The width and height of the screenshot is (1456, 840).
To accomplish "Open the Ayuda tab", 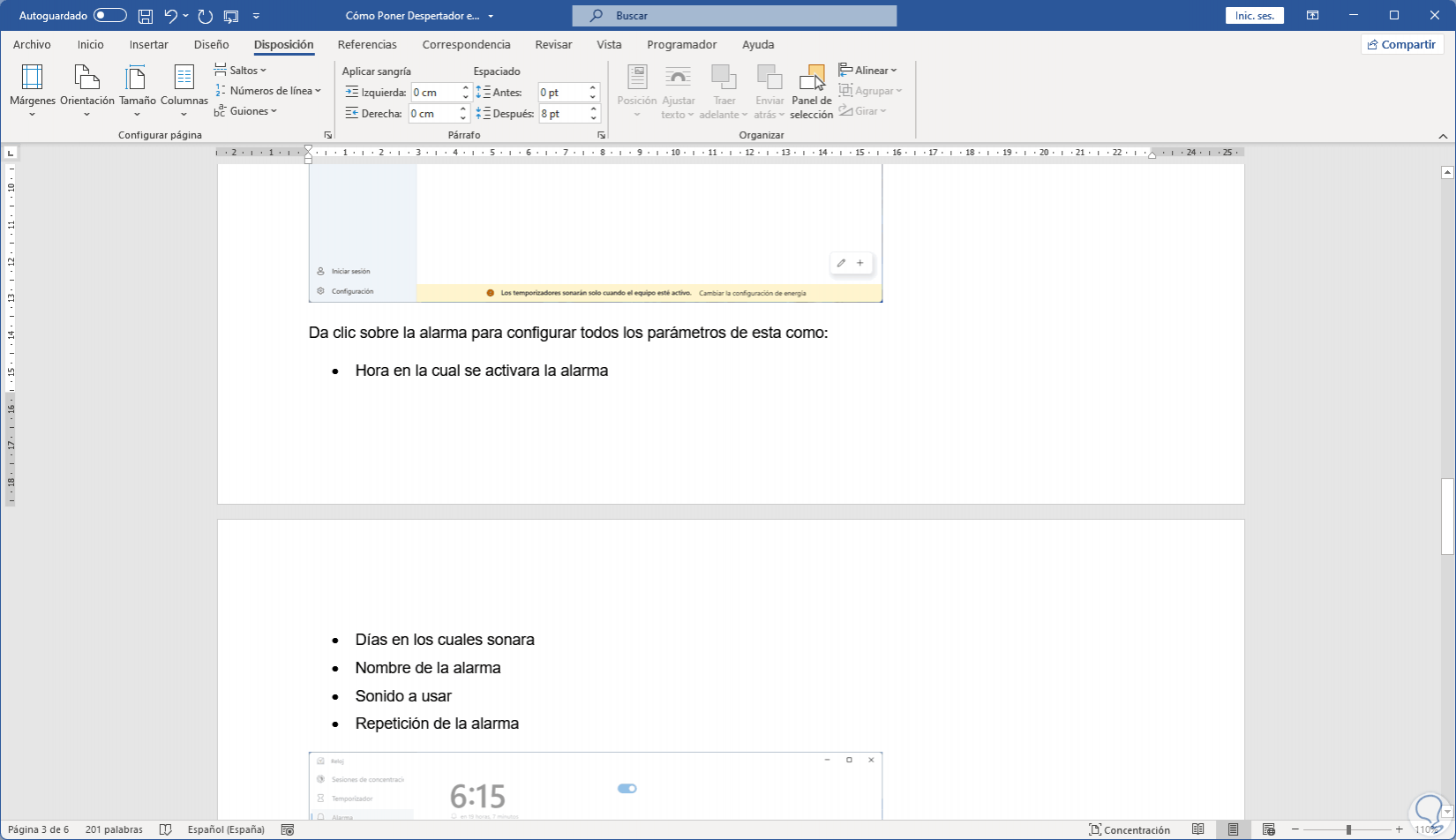I will pyautogui.click(x=758, y=44).
